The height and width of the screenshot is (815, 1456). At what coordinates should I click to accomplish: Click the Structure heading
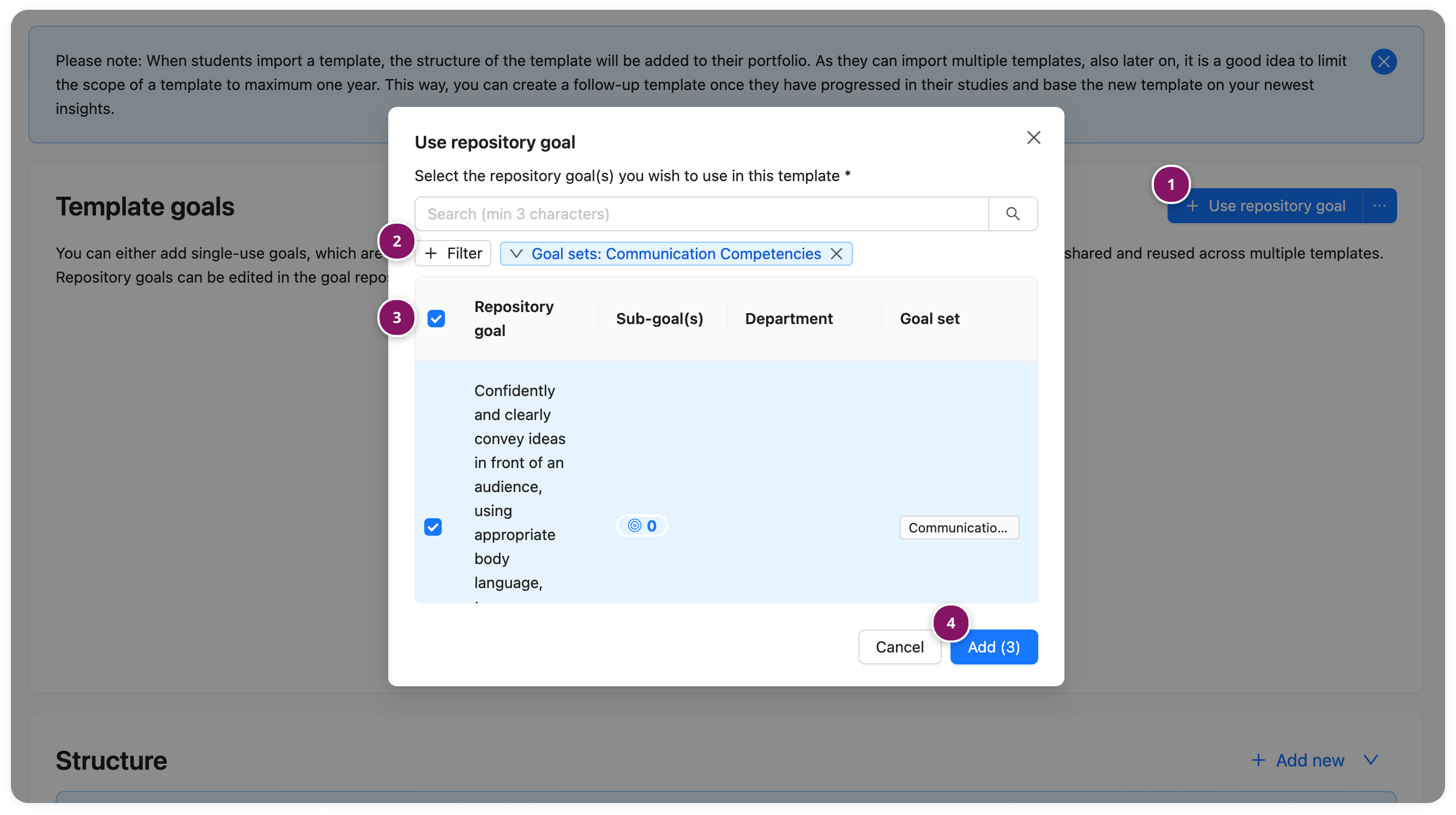[111, 760]
